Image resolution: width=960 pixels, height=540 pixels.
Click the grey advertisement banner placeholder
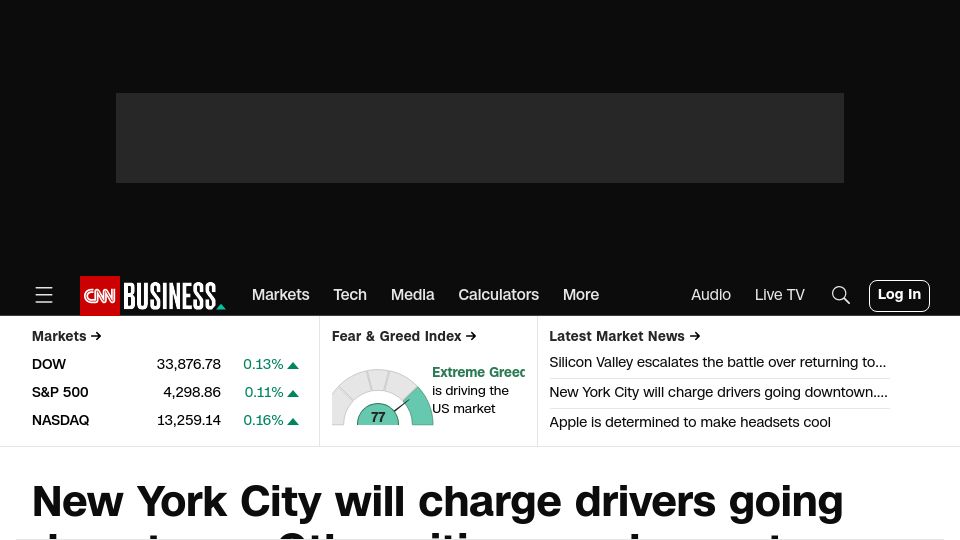click(480, 138)
